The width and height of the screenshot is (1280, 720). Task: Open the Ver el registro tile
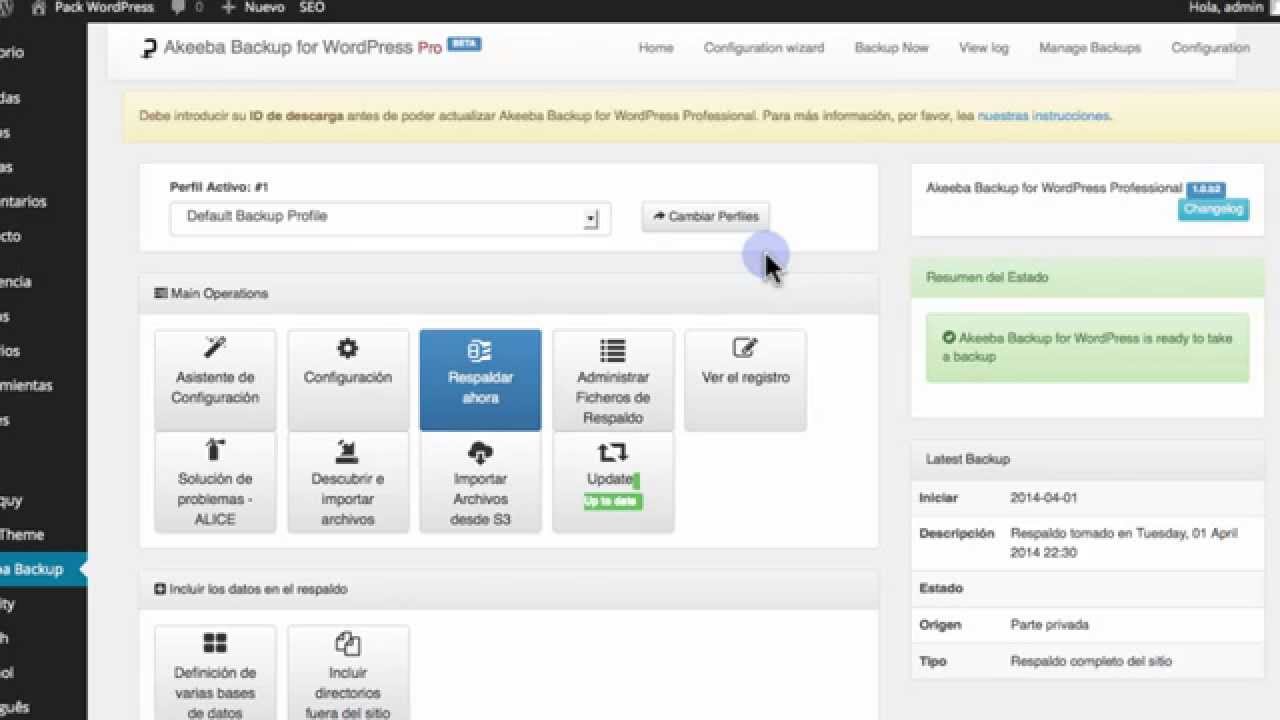[745, 380]
